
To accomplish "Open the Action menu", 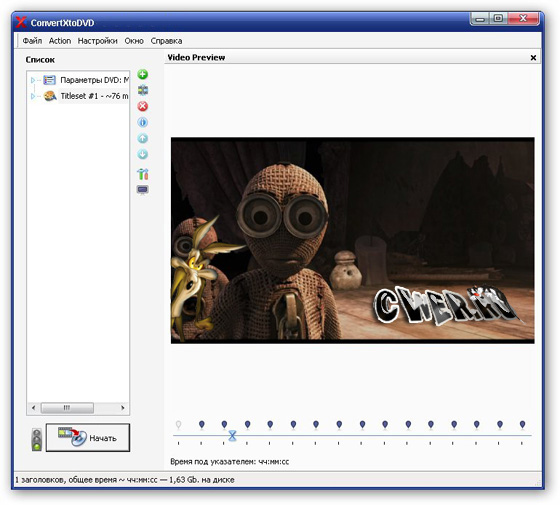I will pos(60,41).
